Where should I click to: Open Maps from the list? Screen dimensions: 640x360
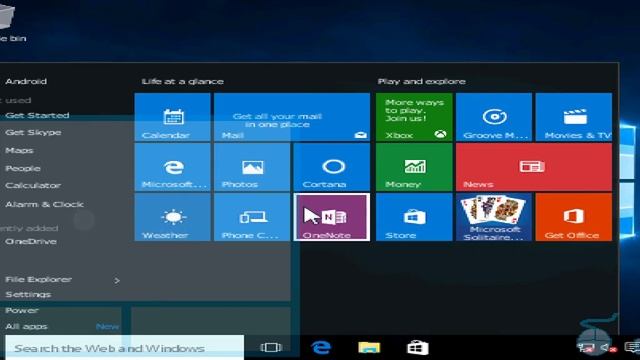tap(19, 151)
